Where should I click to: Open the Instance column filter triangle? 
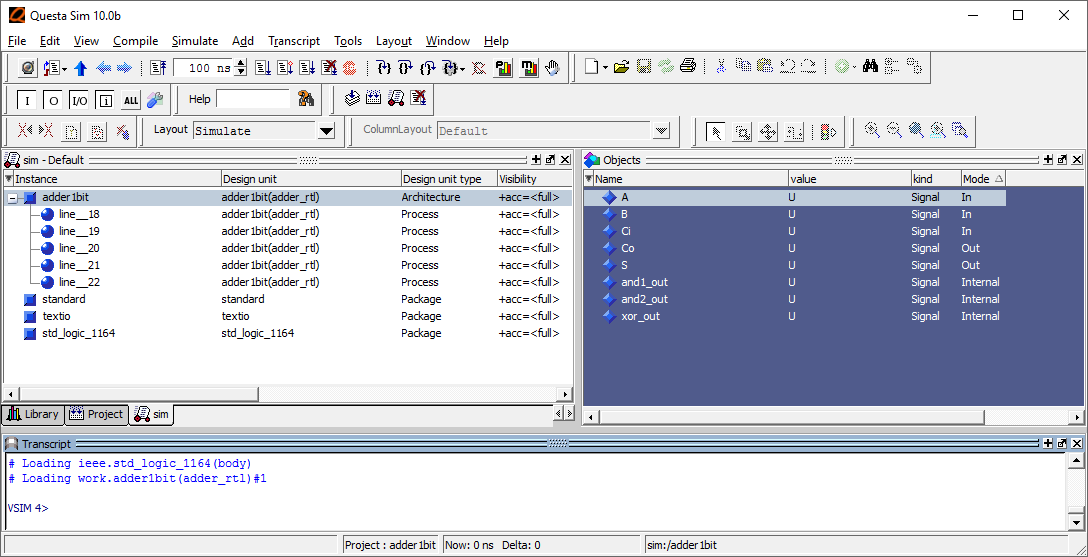[9, 179]
